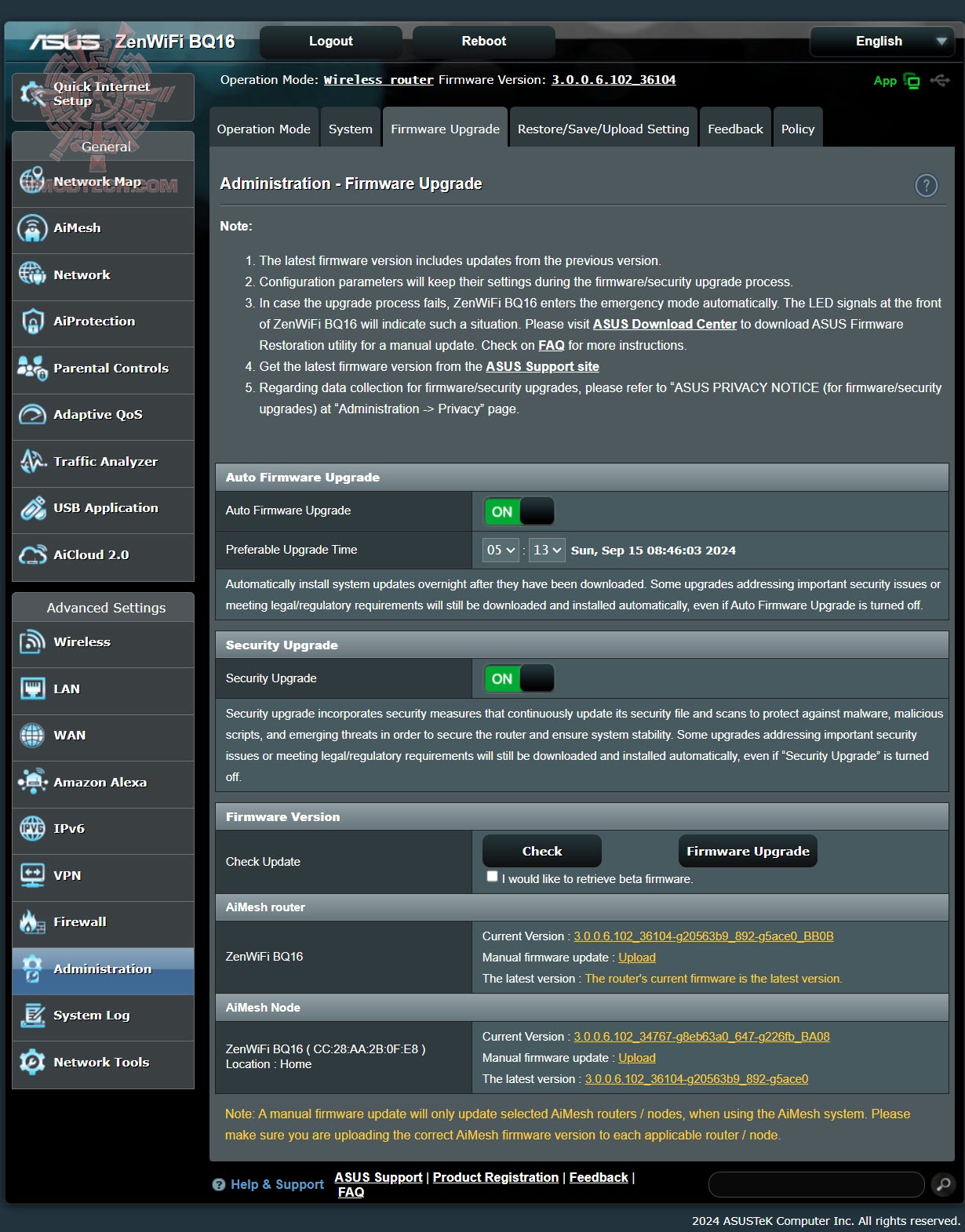Open AiMesh Node latest version link
Screen dimensions: 965x1232
[x=697, y=1079]
